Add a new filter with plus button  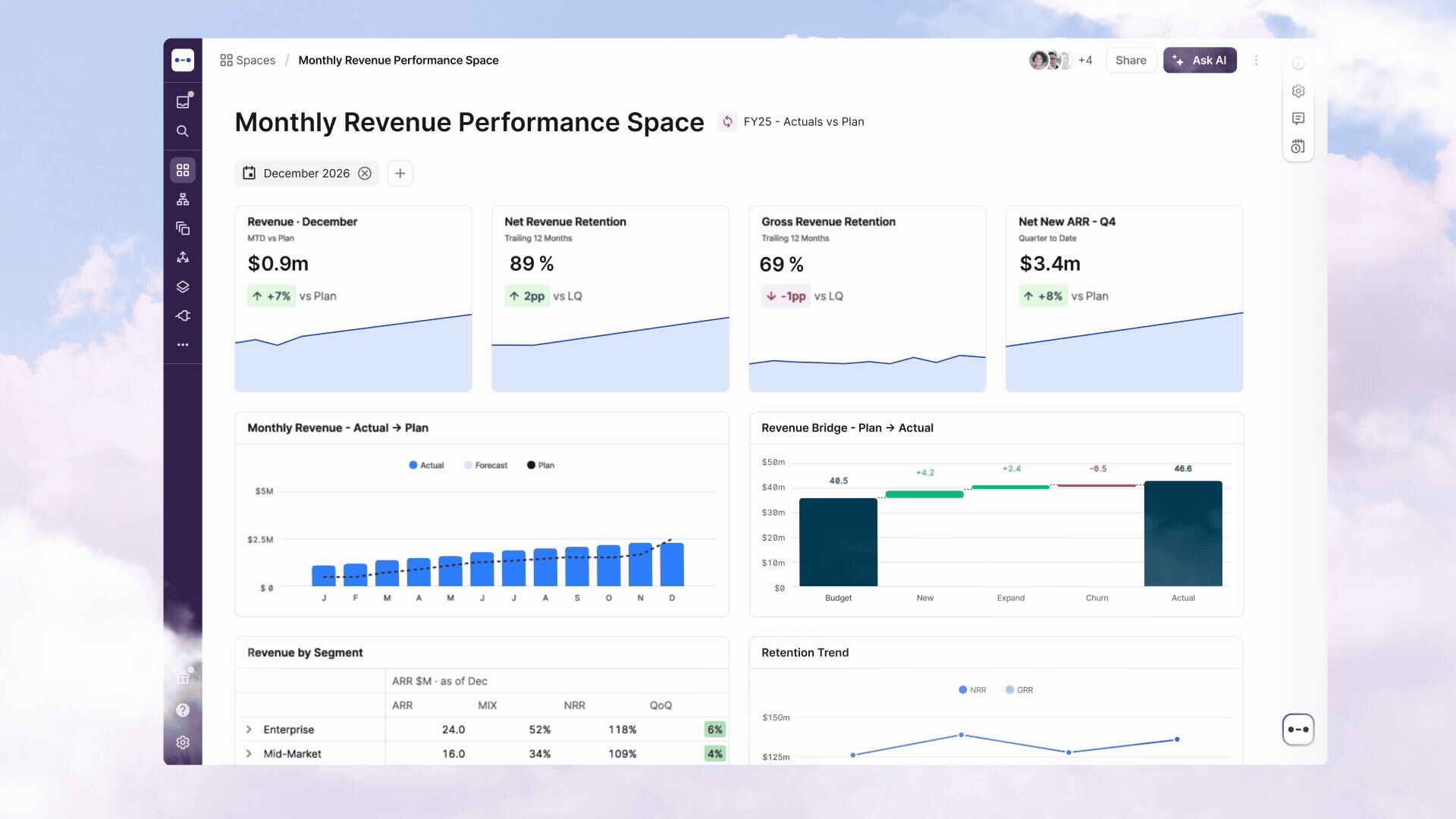[400, 173]
